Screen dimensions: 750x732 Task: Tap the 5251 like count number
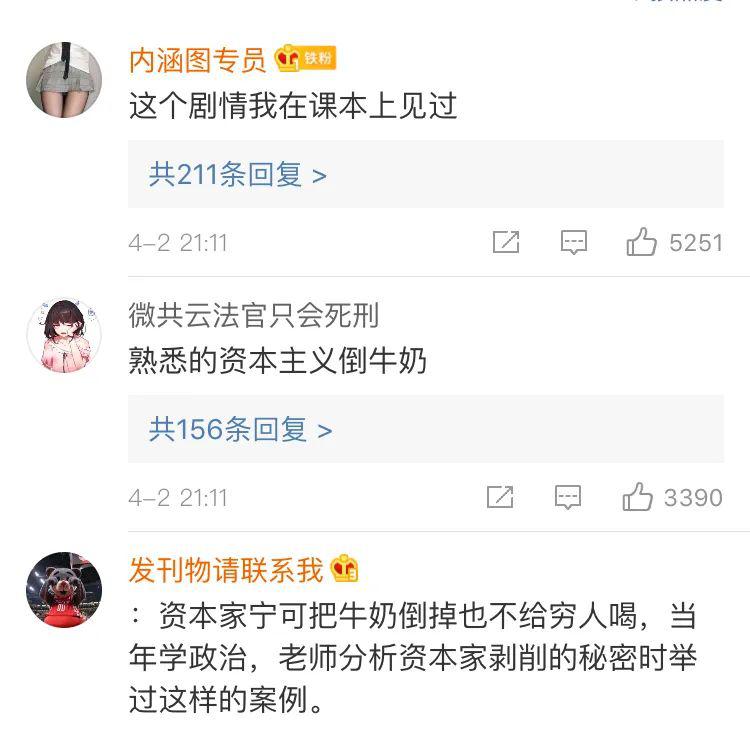pyautogui.click(x=696, y=243)
